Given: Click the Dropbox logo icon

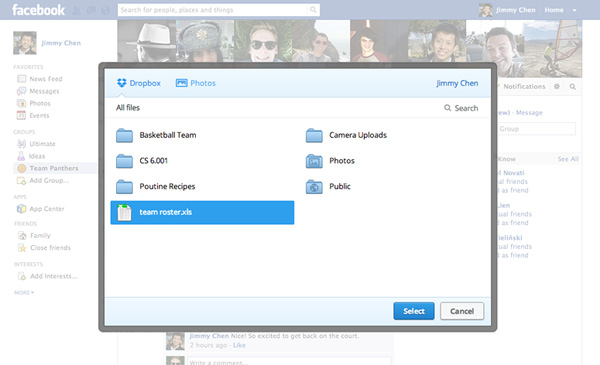Looking at the screenshot, I should pos(122,83).
